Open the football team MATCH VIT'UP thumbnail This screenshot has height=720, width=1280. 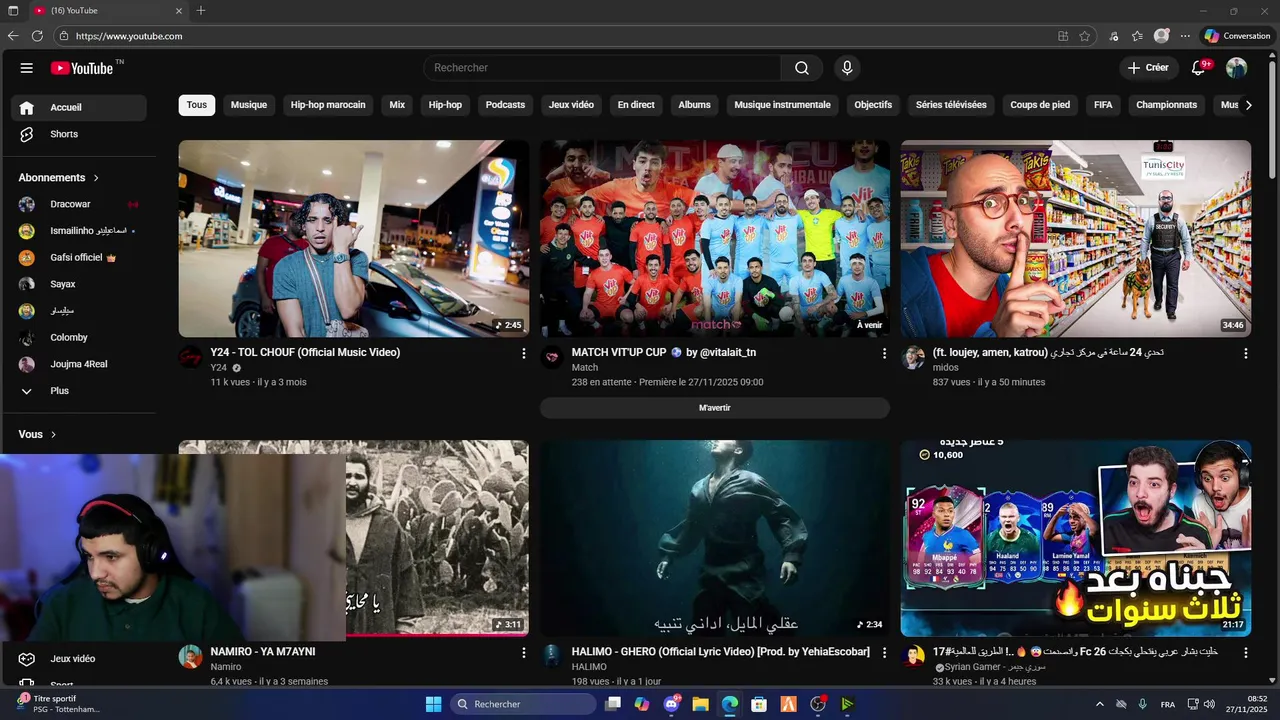point(715,238)
